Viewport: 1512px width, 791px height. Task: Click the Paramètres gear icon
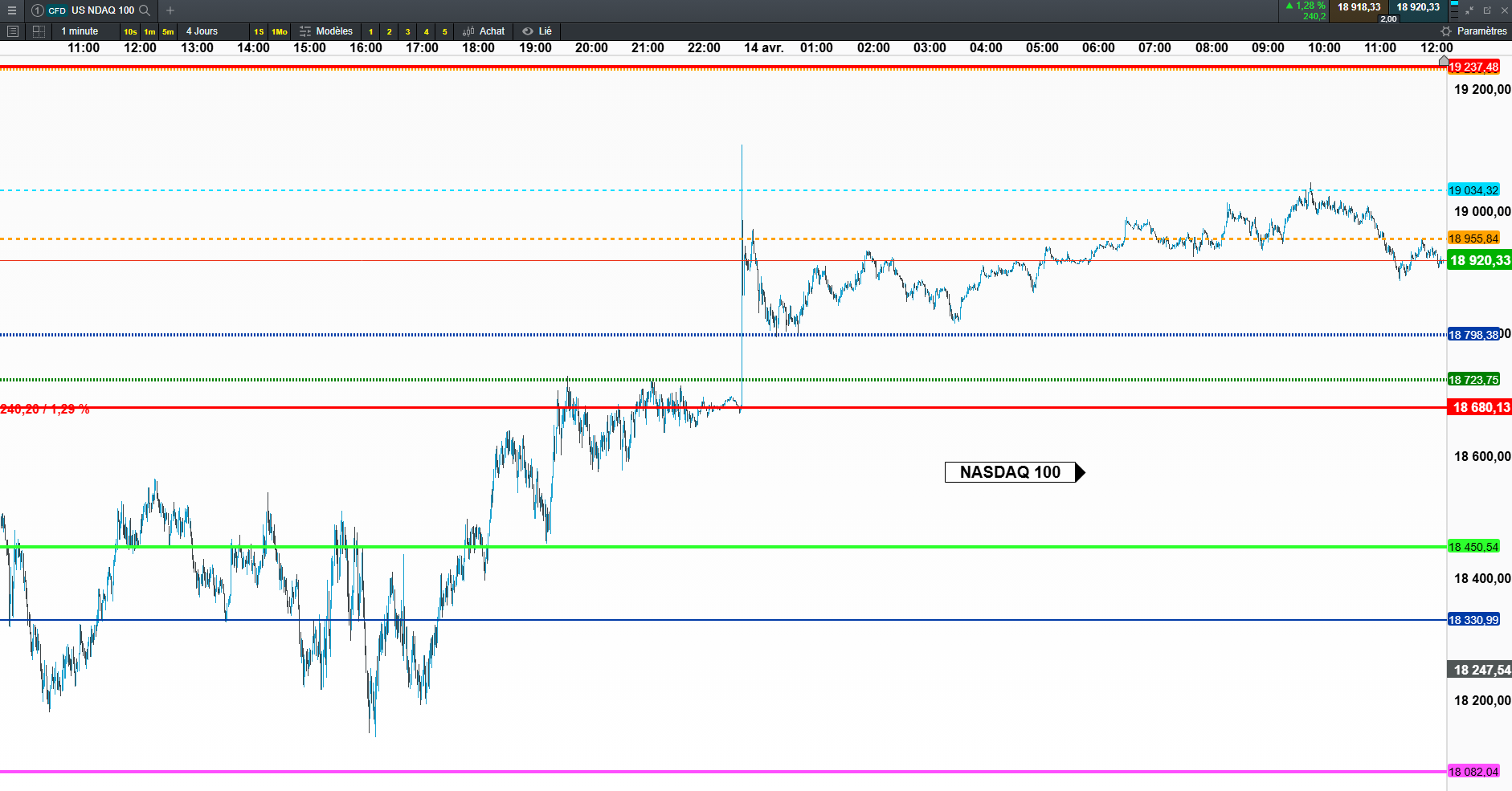(1446, 31)
